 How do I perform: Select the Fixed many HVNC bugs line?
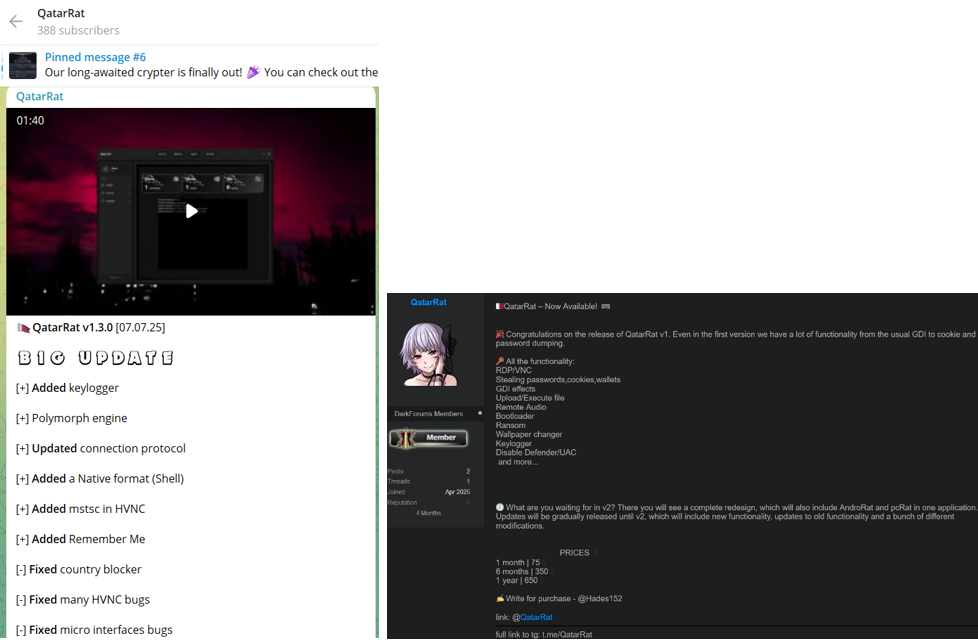tap(83, 600)
